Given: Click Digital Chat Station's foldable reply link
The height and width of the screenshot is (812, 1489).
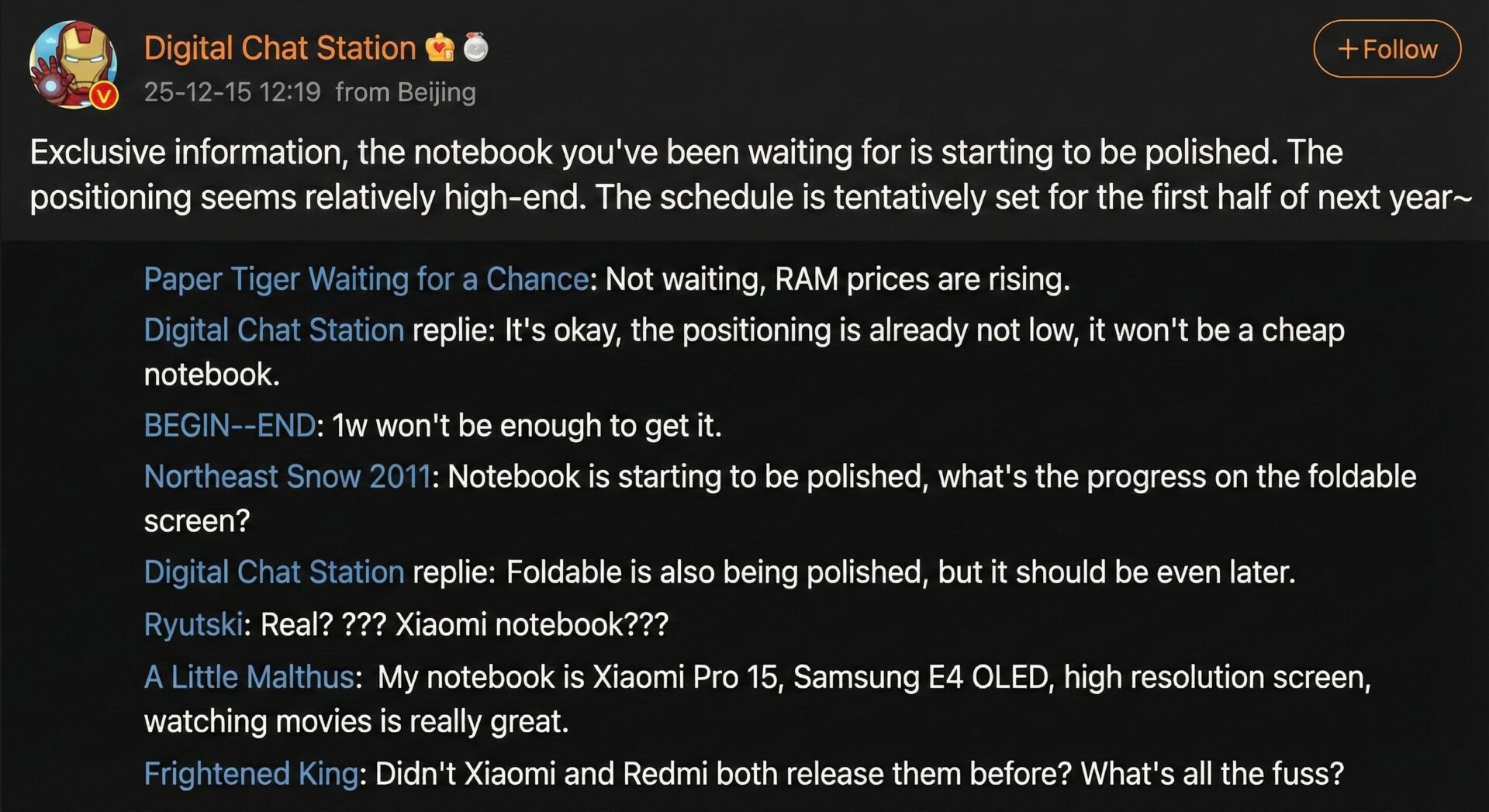Looking at the screenshot, I should (x=273, y=572).
